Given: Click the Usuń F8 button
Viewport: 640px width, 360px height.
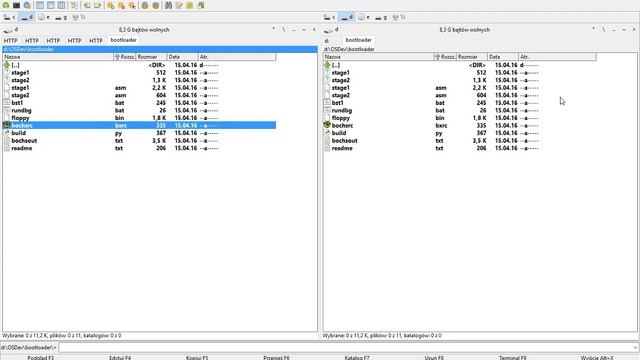Looking at the screenshot, I should tap(434, 358).
